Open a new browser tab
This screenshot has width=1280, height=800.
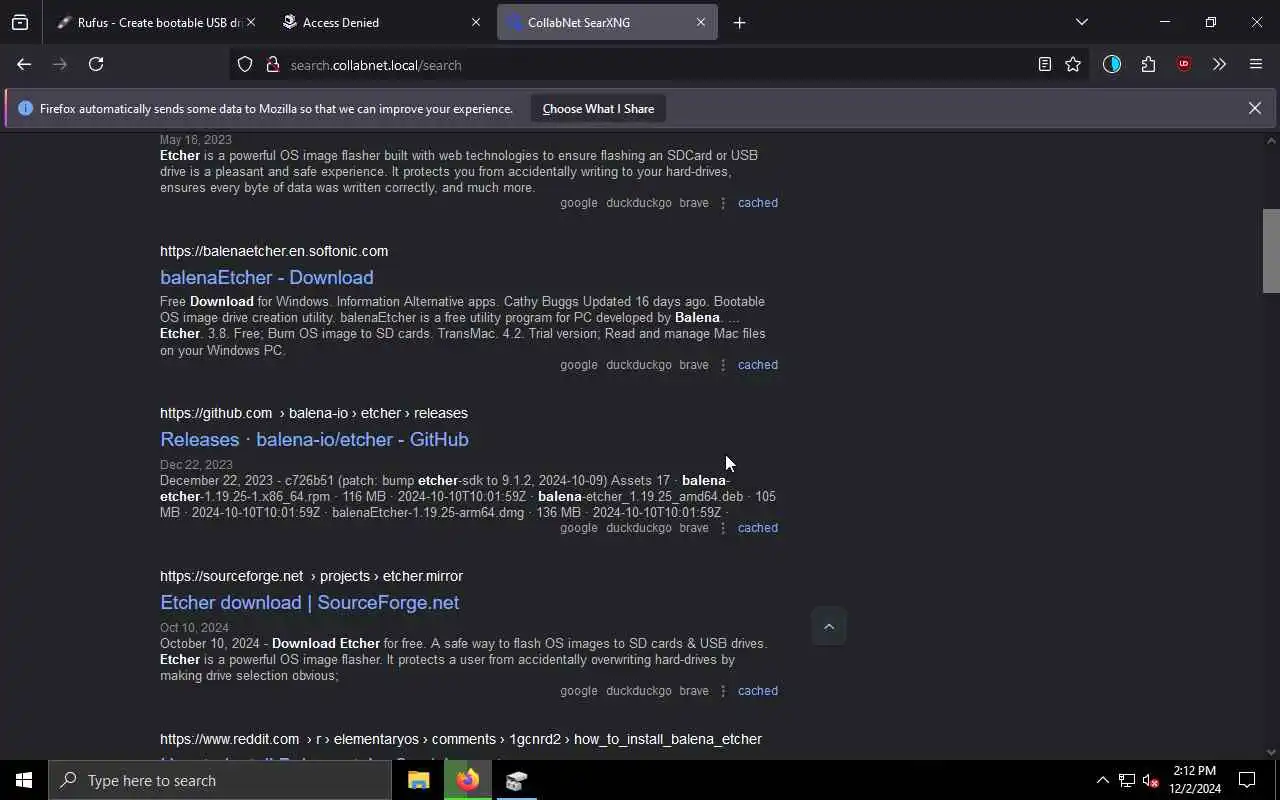pyautogui.click(x=739, y=22)
